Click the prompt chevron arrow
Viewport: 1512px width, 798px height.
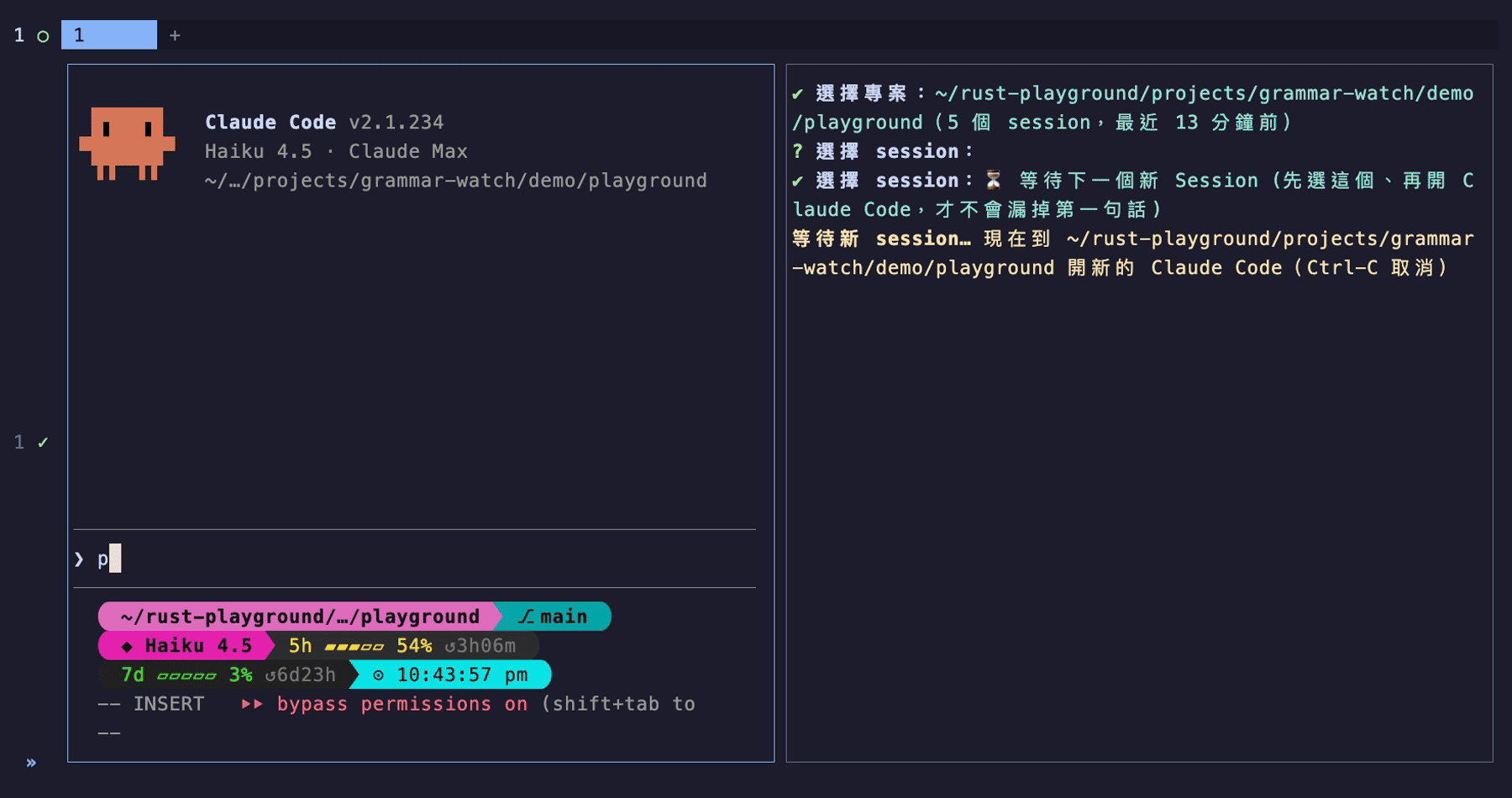79,559
